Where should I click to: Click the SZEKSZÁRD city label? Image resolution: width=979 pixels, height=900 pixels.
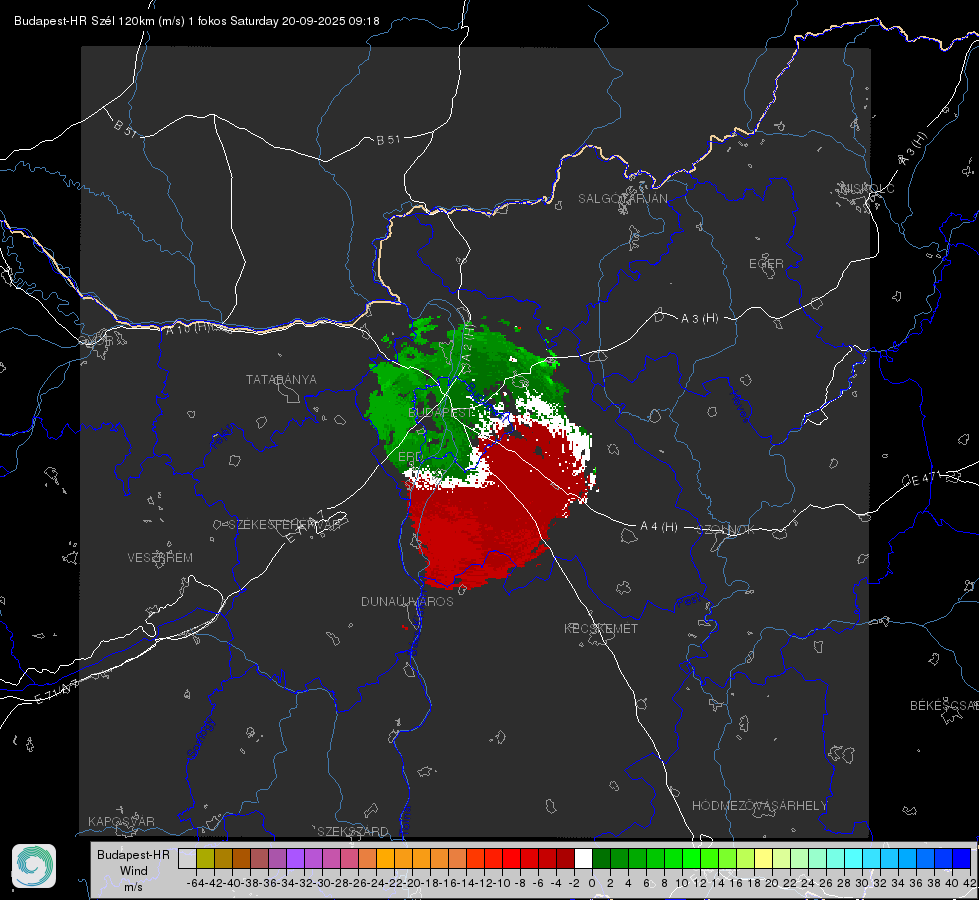pyautogui.click(x=353, y=831)
